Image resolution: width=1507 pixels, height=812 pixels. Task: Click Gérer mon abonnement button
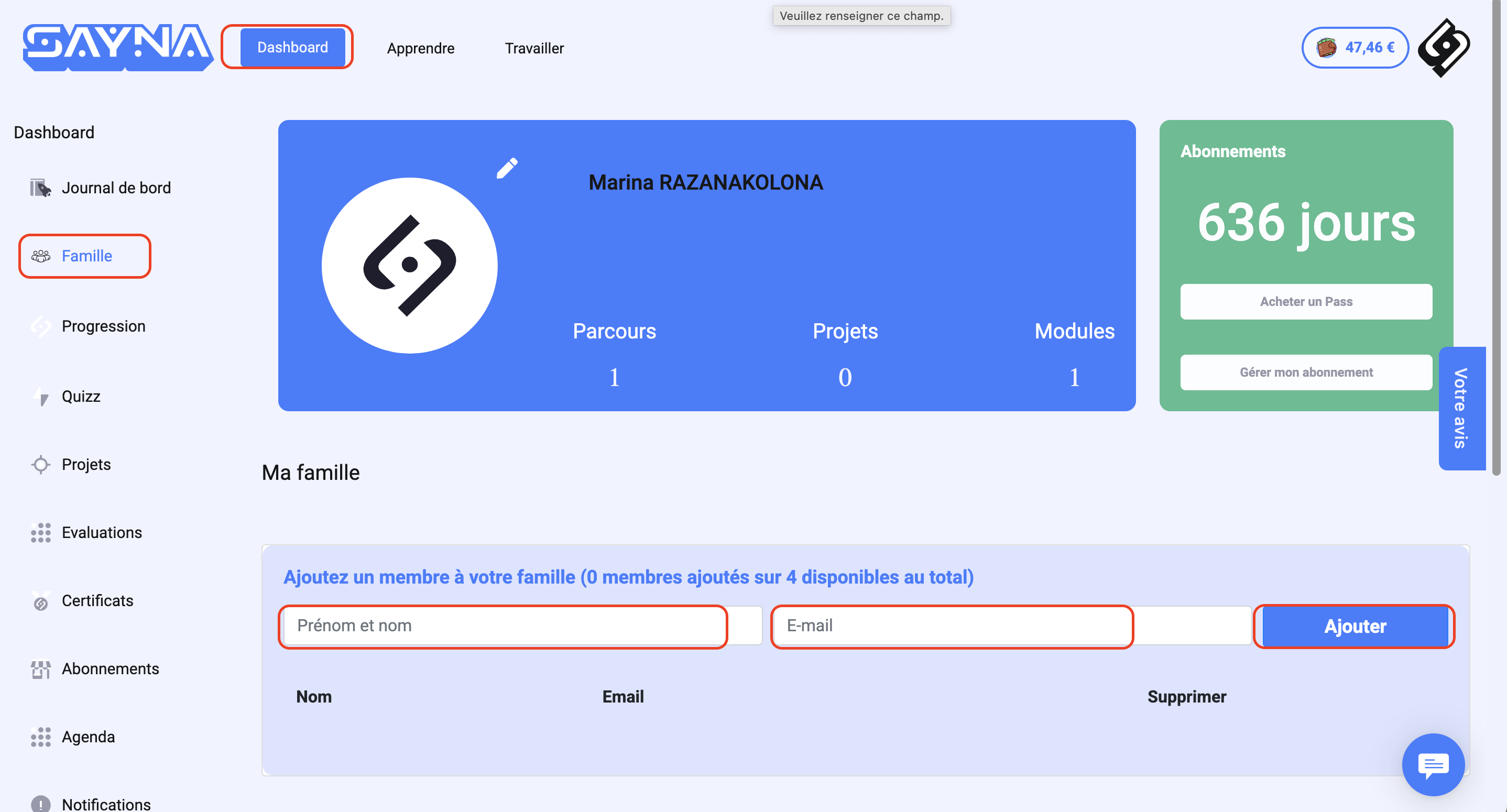(x=1306, y=372)
